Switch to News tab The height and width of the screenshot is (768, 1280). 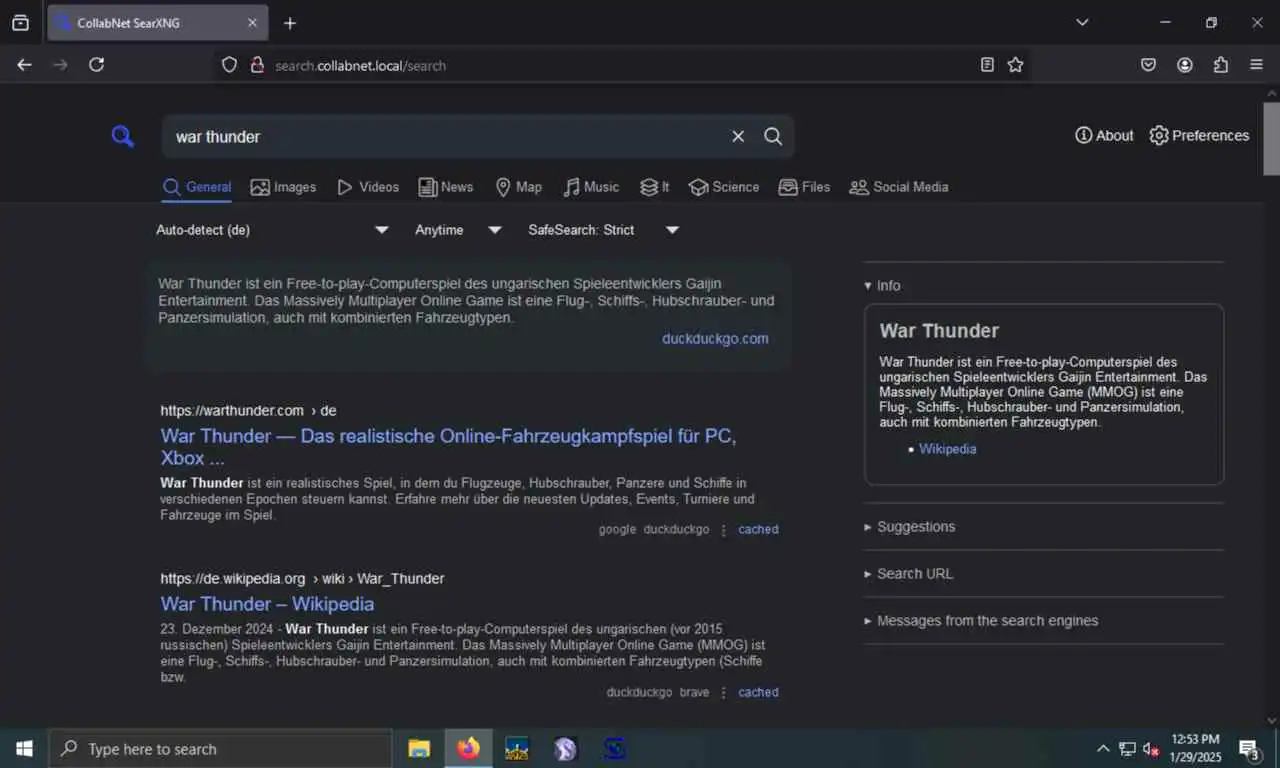click(x=446, y=187)
